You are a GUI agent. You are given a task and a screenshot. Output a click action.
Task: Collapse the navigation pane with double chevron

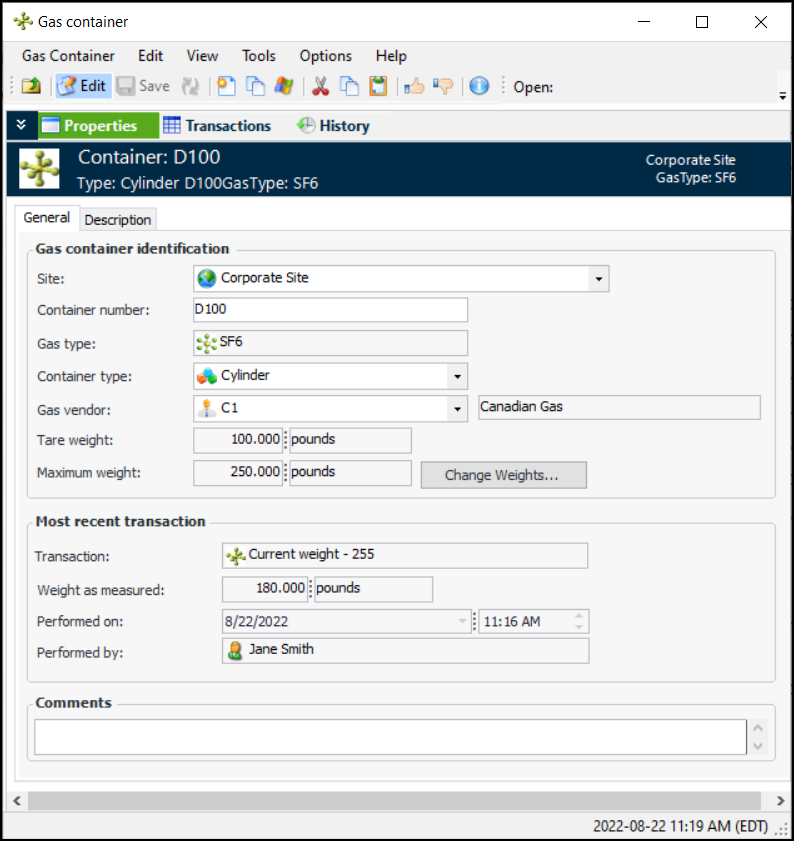coord(21,125)
